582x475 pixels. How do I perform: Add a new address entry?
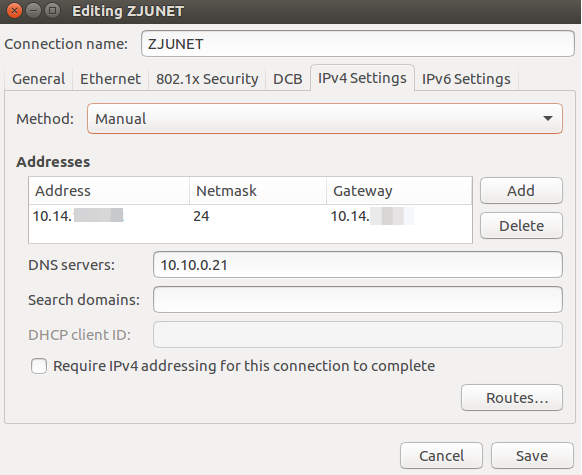pyautogui.click(x=521, y=191)
